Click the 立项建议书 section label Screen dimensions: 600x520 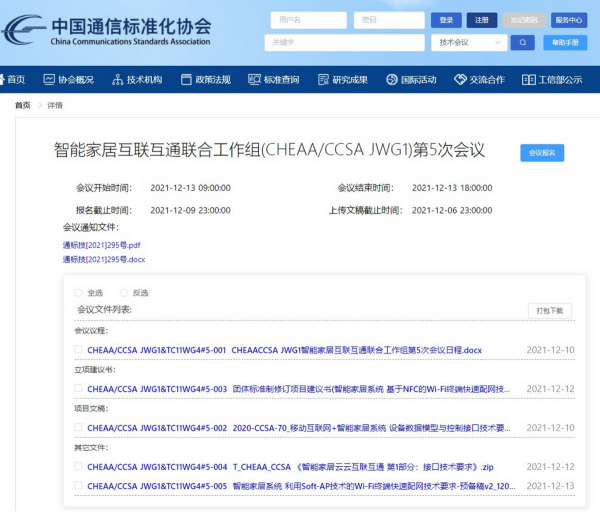[95, 369]
